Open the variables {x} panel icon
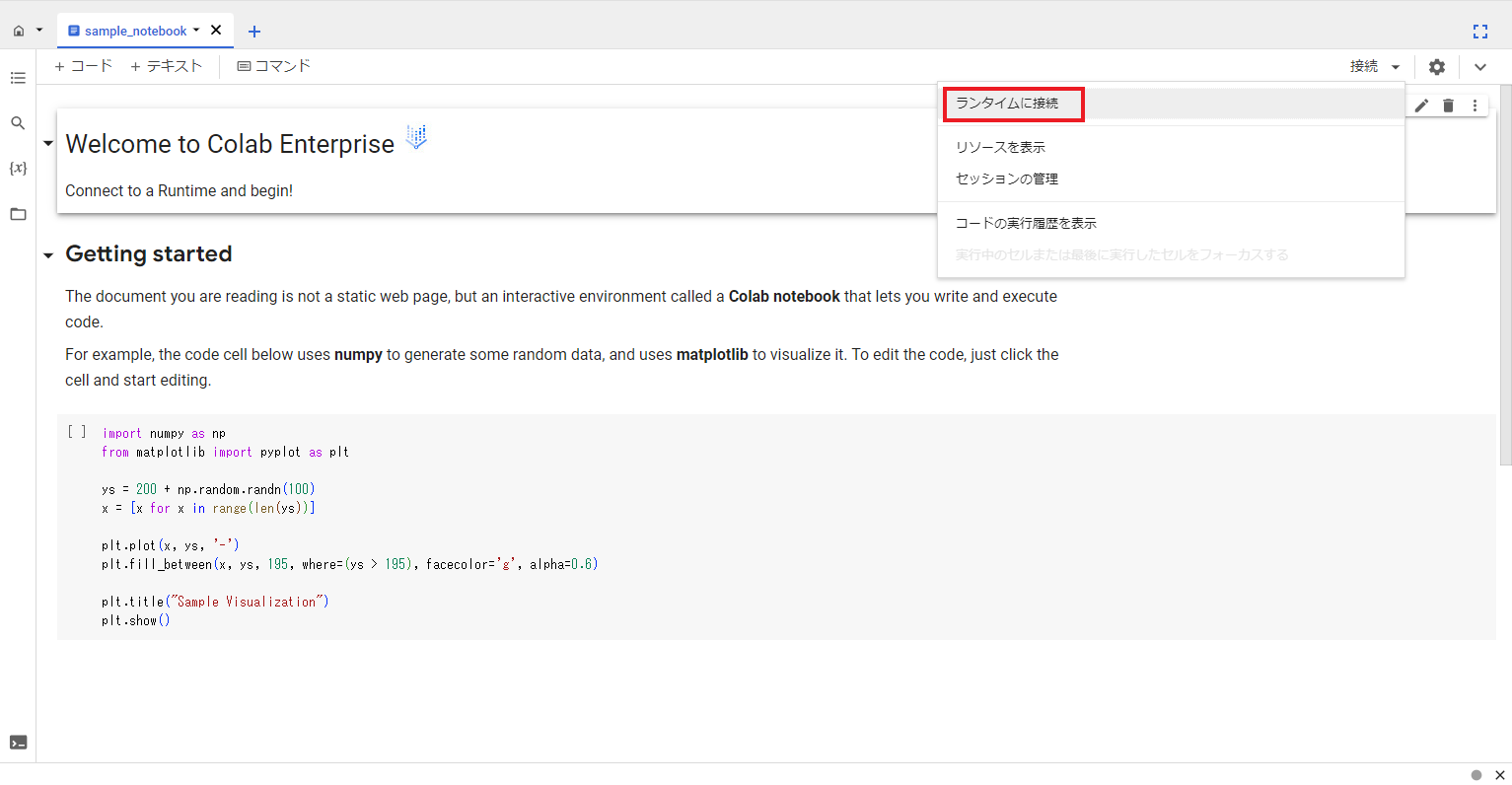The image size is (1512, 785). 18,169
